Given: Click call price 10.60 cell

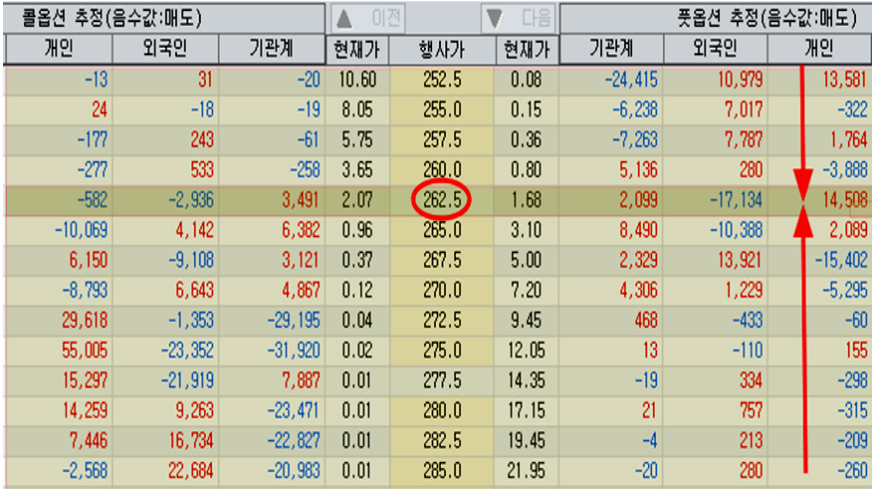Looking at the screenshot, I should tap(357, 80).
